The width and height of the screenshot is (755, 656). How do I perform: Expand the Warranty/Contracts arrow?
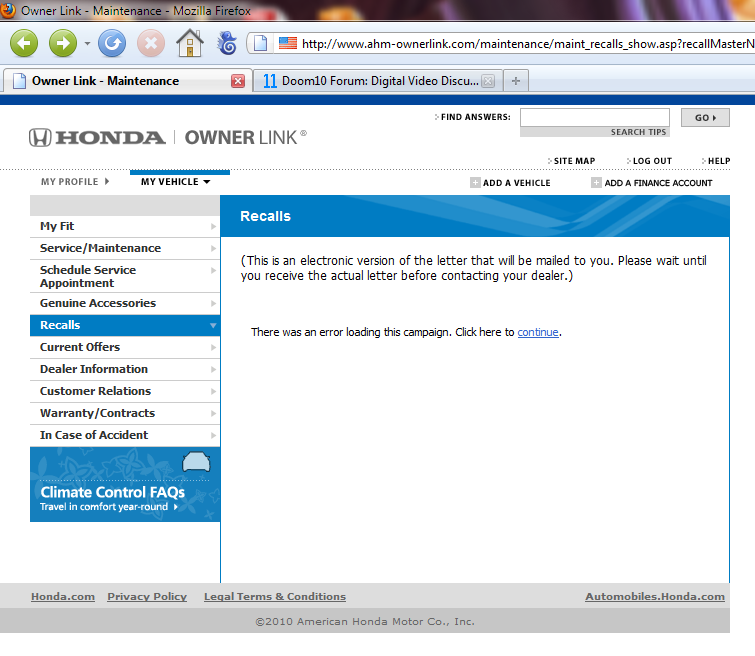(x=213, y=413)
